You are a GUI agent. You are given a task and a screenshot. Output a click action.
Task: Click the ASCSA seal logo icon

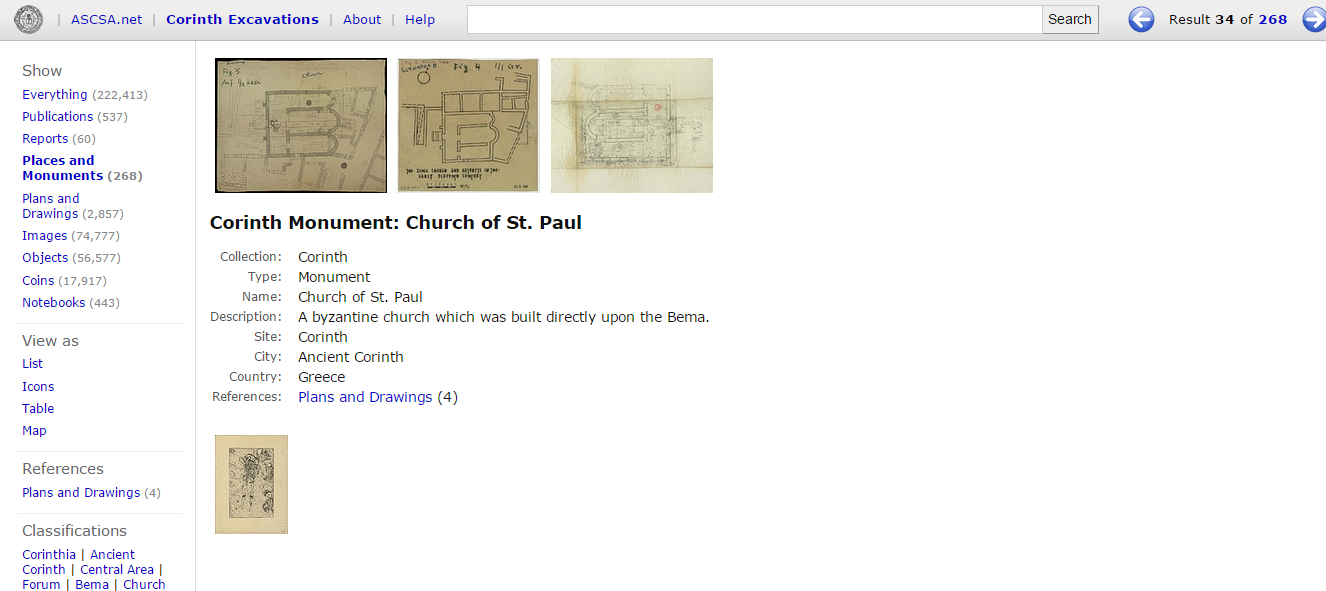28,19
